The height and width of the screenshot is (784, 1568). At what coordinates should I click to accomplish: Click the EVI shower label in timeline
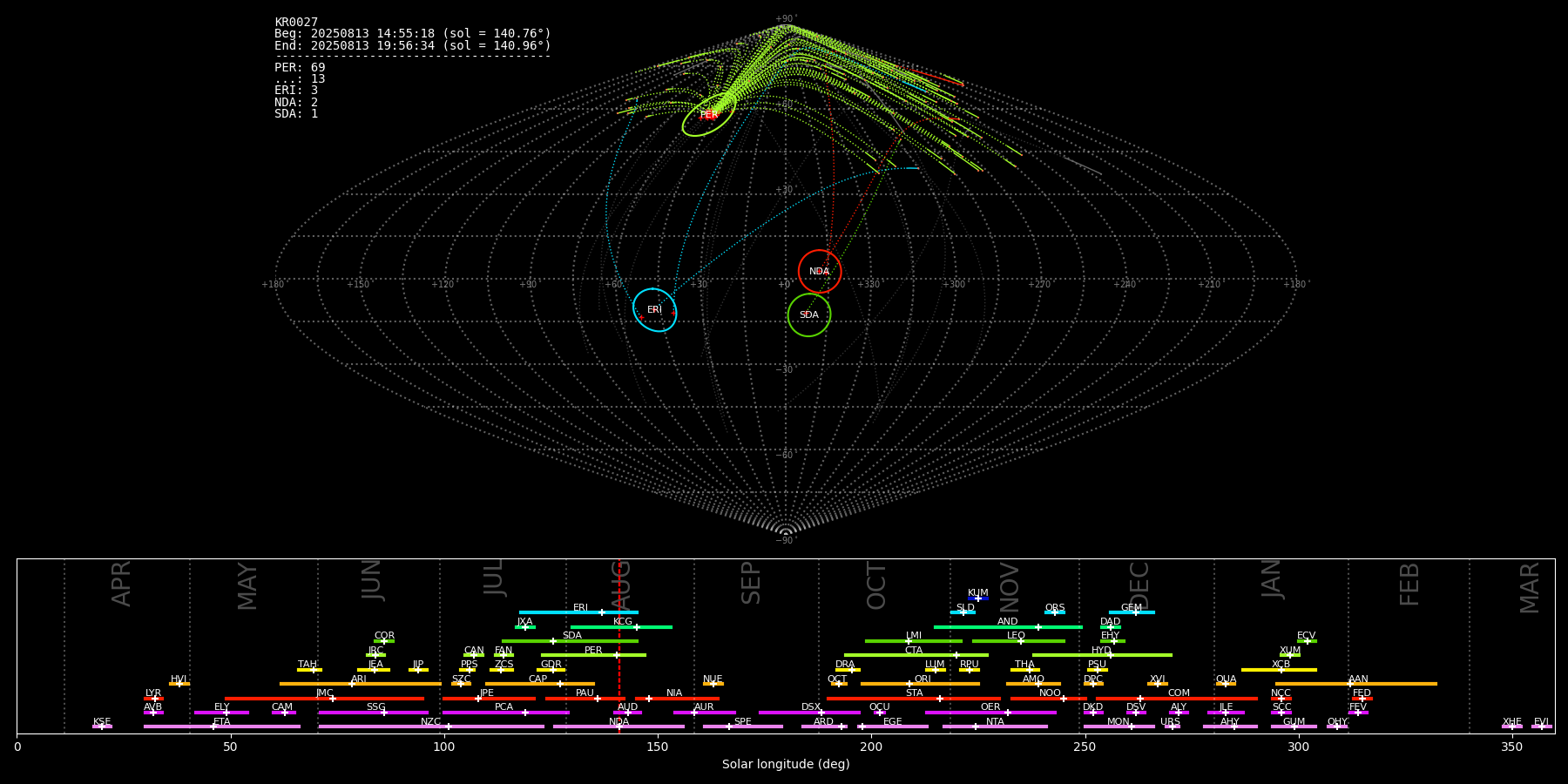click(1541, 721)
